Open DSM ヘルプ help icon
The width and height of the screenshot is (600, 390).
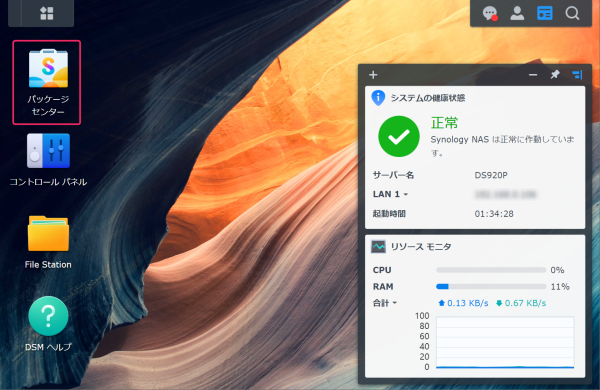(x=48, y=324)
